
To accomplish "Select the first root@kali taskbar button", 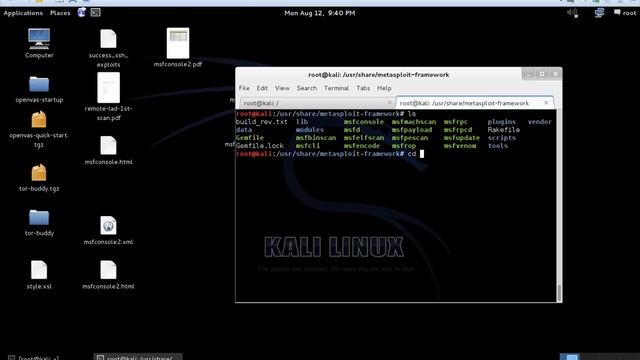I will coord(33,357).
